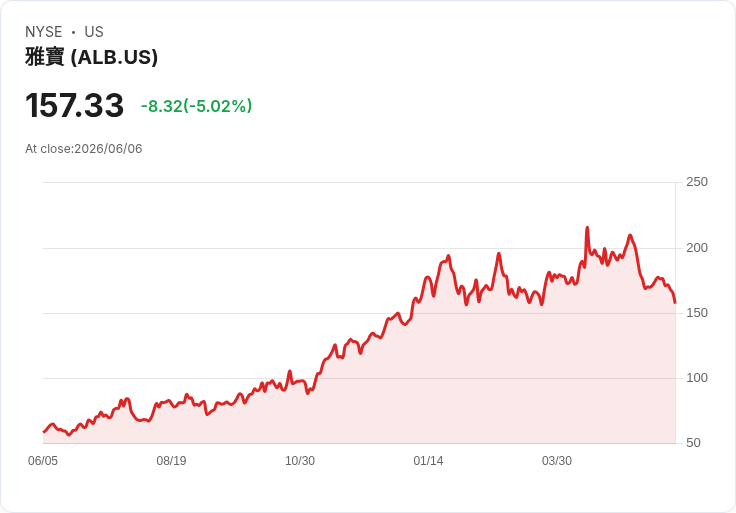Click the NYSE exchange label
736x513 pixels.
click(x=44, y=32)
